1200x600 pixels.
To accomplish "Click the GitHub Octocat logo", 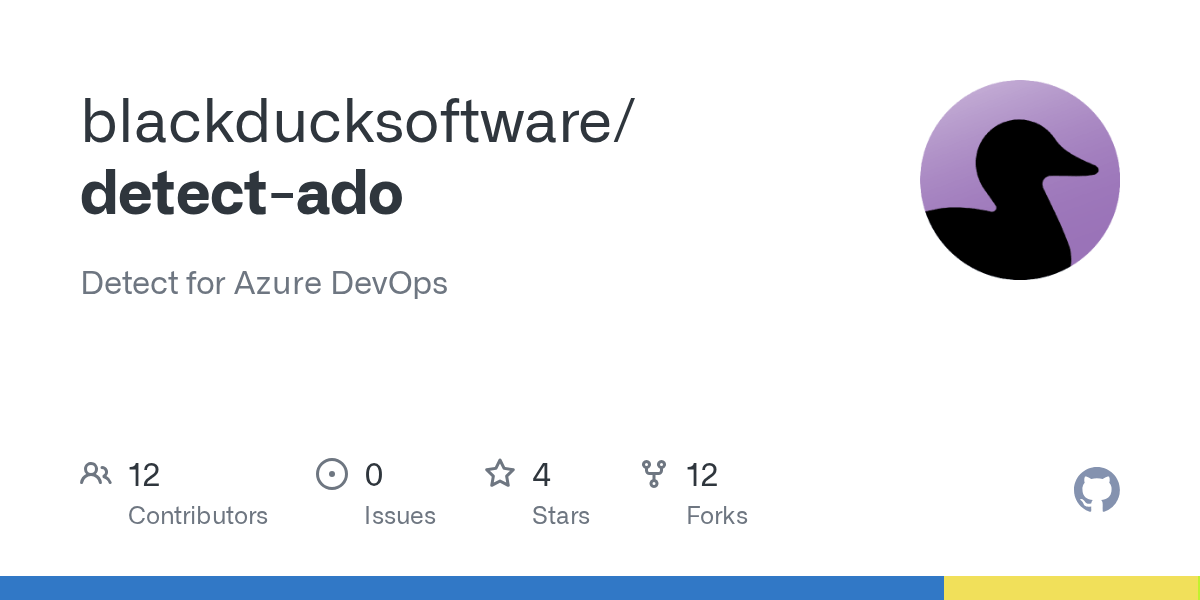I will pyautogui.click(x=1097, y=490).
